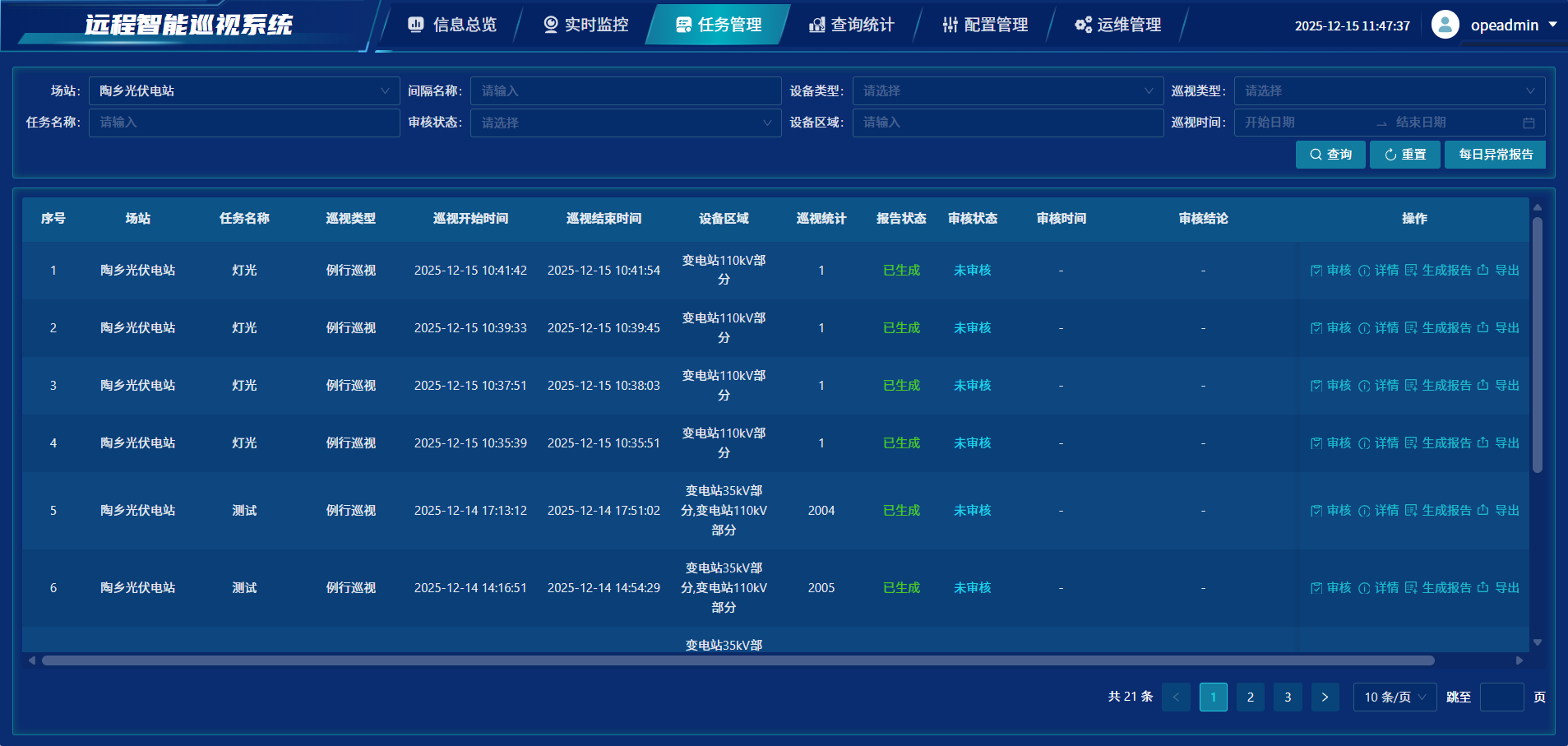Click the table scroll-right arrow
Screen dimensions: 1568x746
pyautogui.click(x=1519, y=660)
